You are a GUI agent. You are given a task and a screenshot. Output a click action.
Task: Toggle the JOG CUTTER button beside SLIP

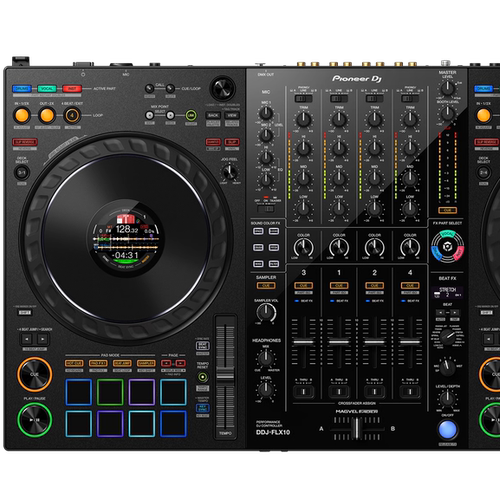click(213, 142)
